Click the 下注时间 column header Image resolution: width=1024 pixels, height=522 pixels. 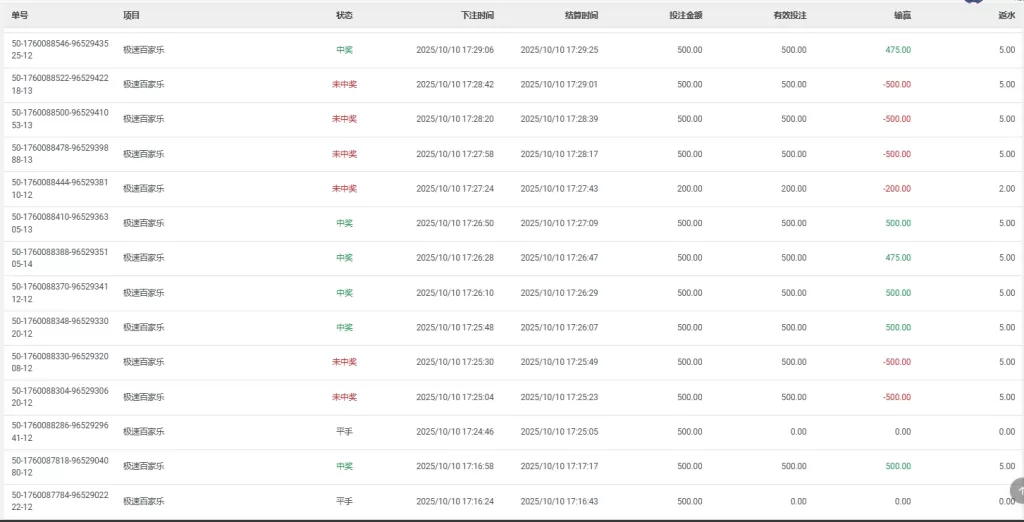[x=477, y=16]
